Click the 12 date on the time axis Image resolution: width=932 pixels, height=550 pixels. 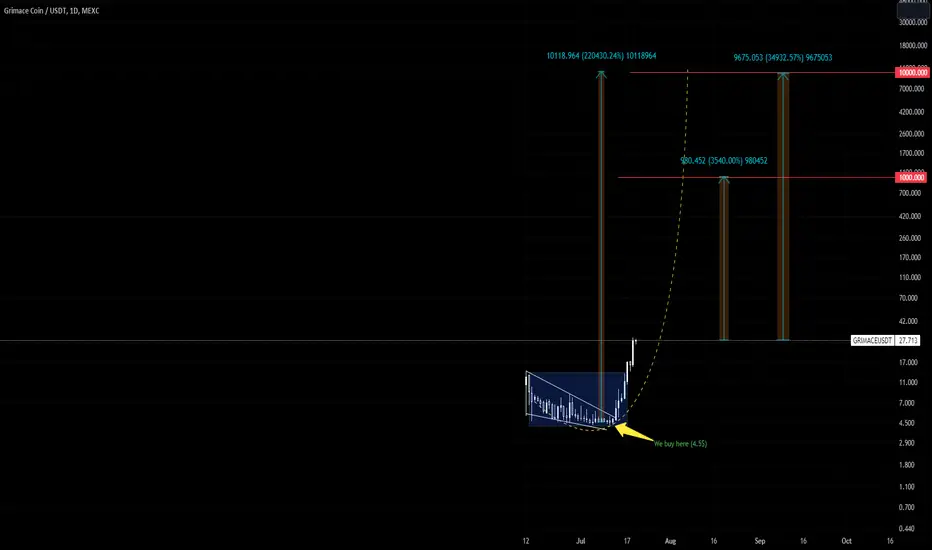pos(526,541)
